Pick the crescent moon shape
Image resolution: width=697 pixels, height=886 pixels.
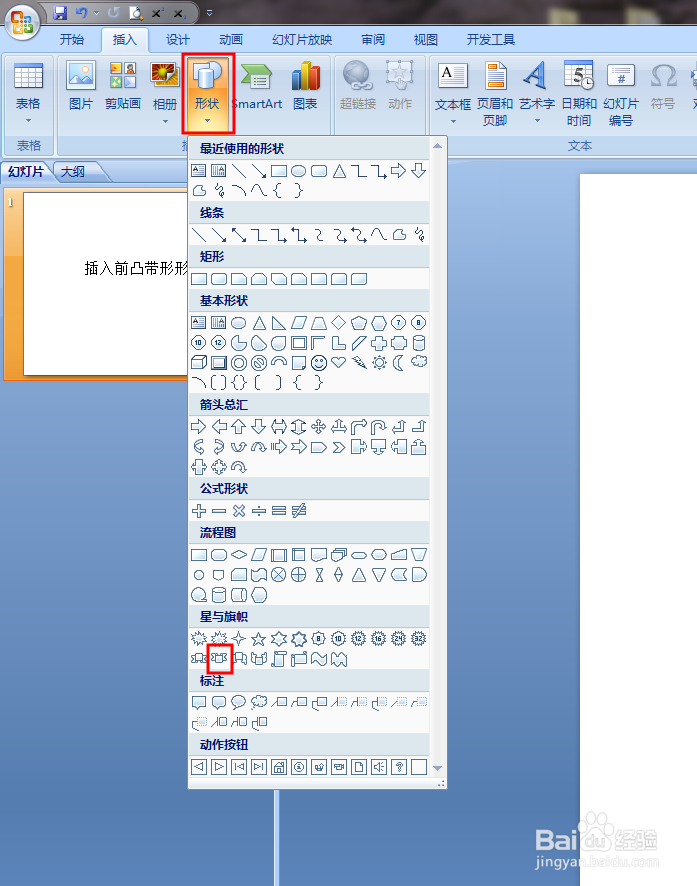click(399, 363)
